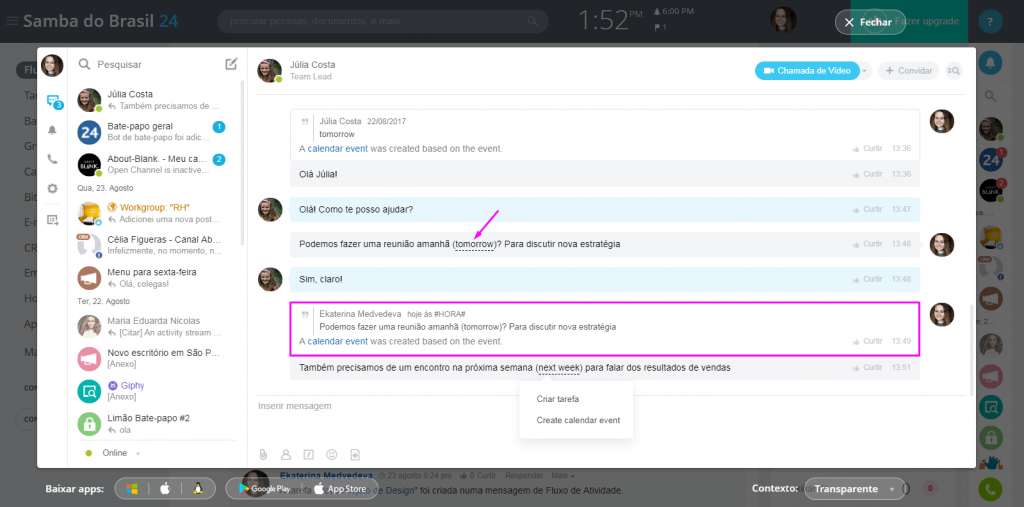Start a new chat with the compose icon

point(231,64)
